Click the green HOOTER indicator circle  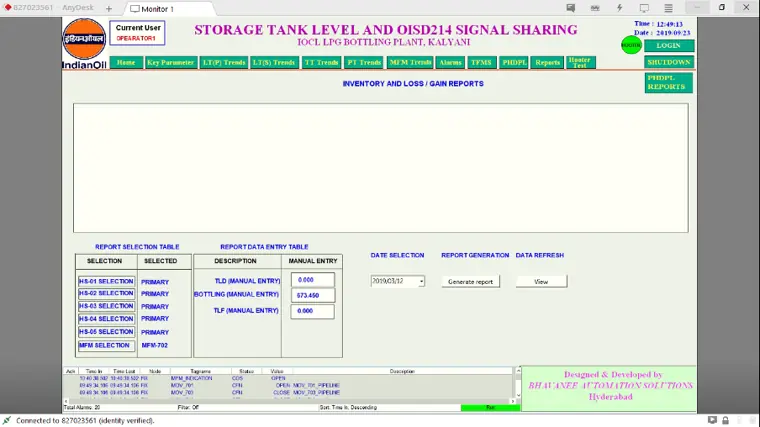coord(631,45)
